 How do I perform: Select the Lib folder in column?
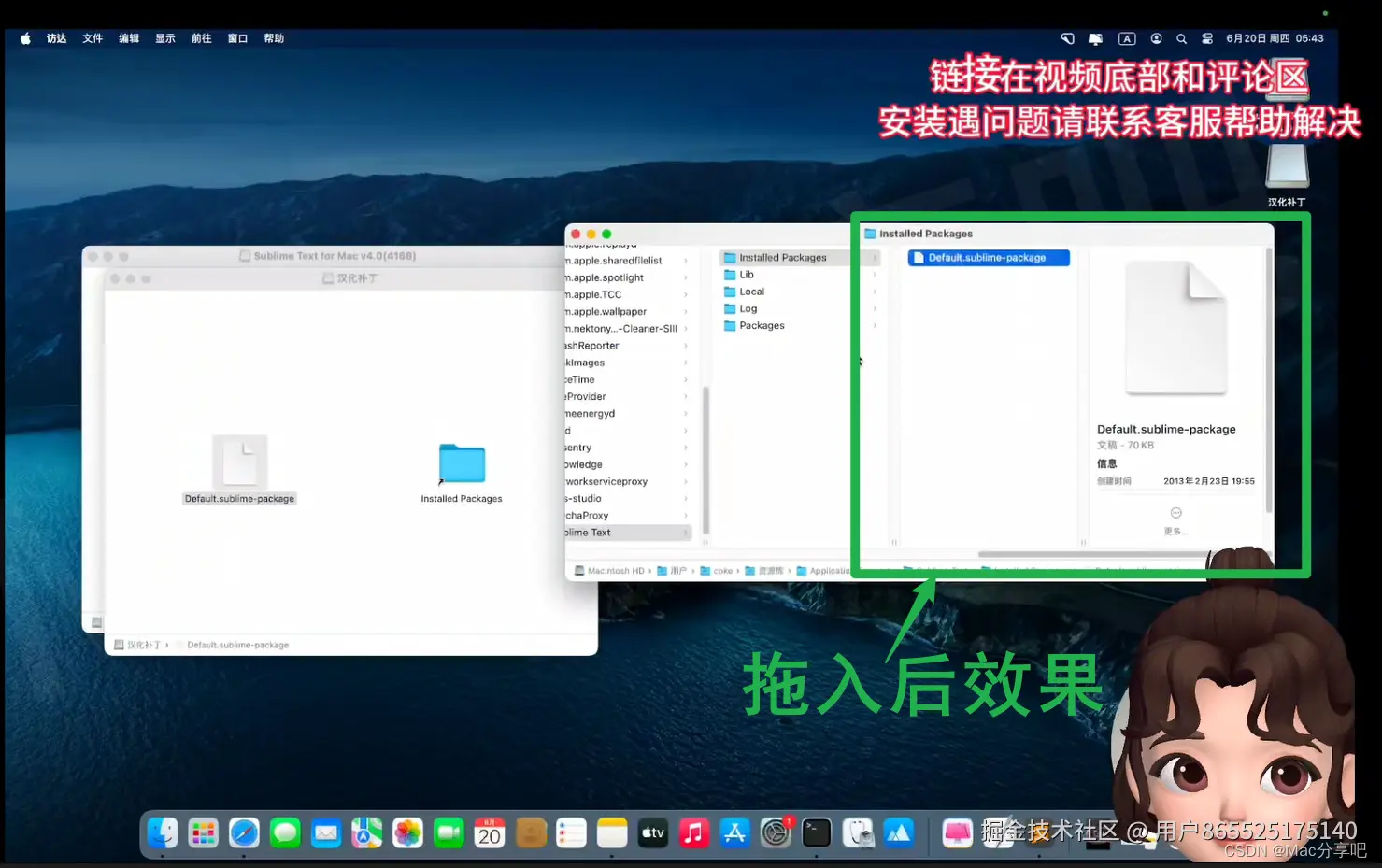[x=800, y=275]
